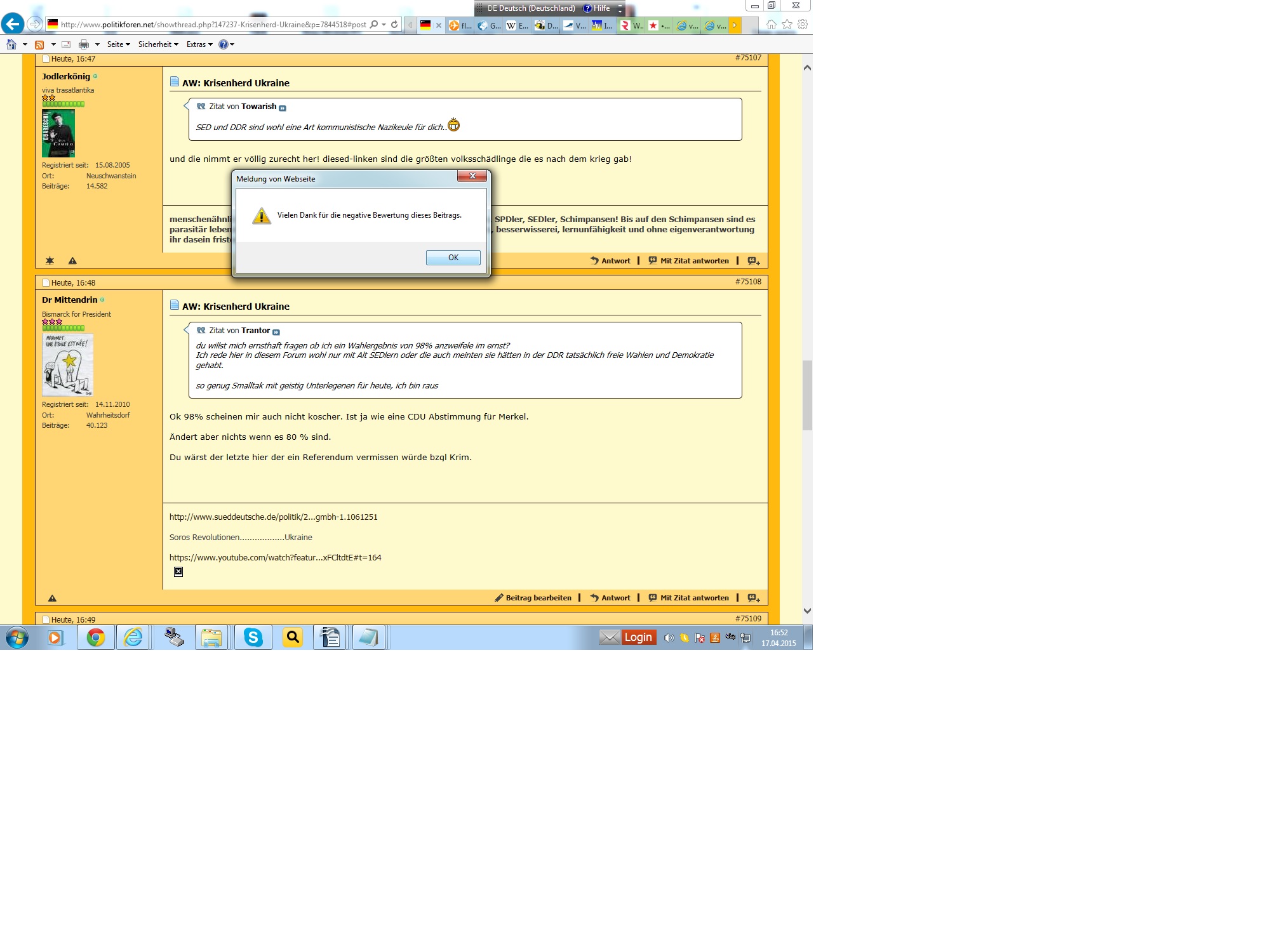Screen dimensions: 1270x952
Task: Click 'Mit Zitat antworten' on post #75107
Action: click(688, 261)
